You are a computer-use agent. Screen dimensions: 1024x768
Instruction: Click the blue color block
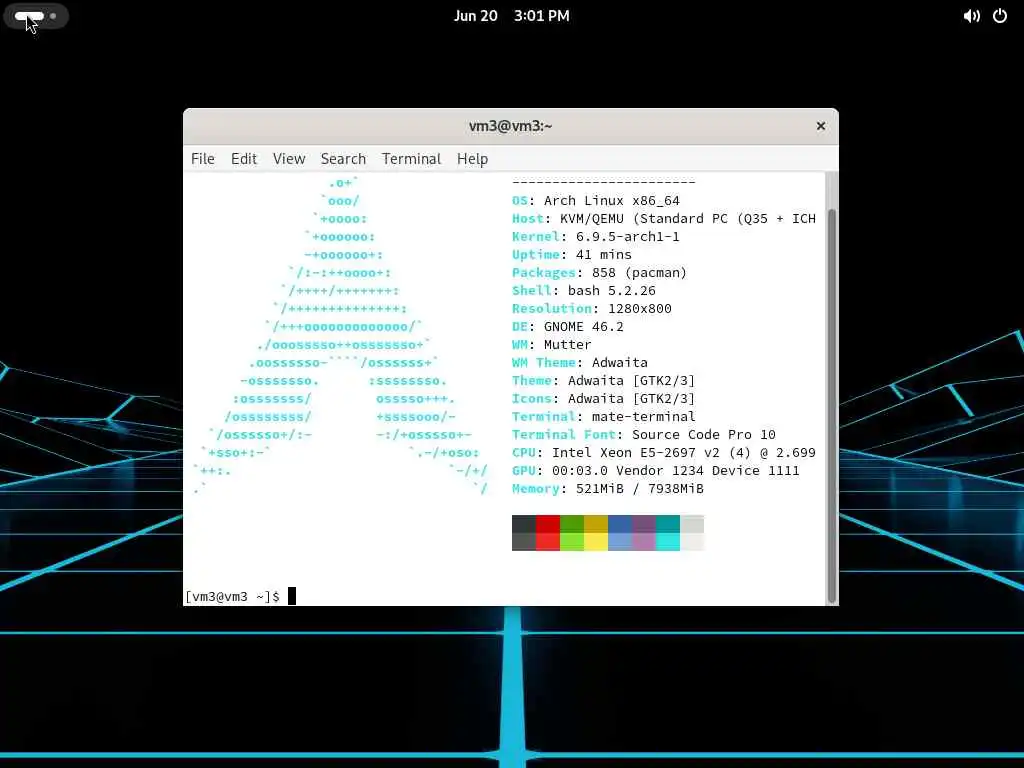(x=620, y=533)
